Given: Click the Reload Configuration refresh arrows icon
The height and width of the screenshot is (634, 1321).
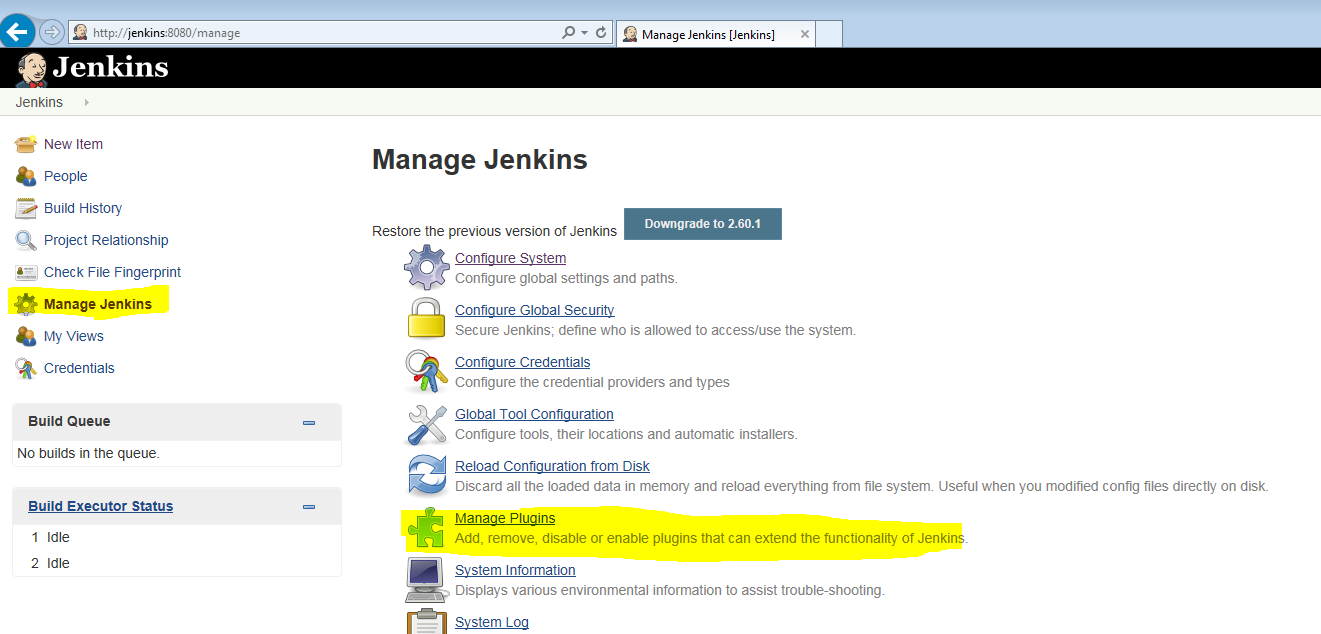Looking at the screenshot, I should pos(427,476).
